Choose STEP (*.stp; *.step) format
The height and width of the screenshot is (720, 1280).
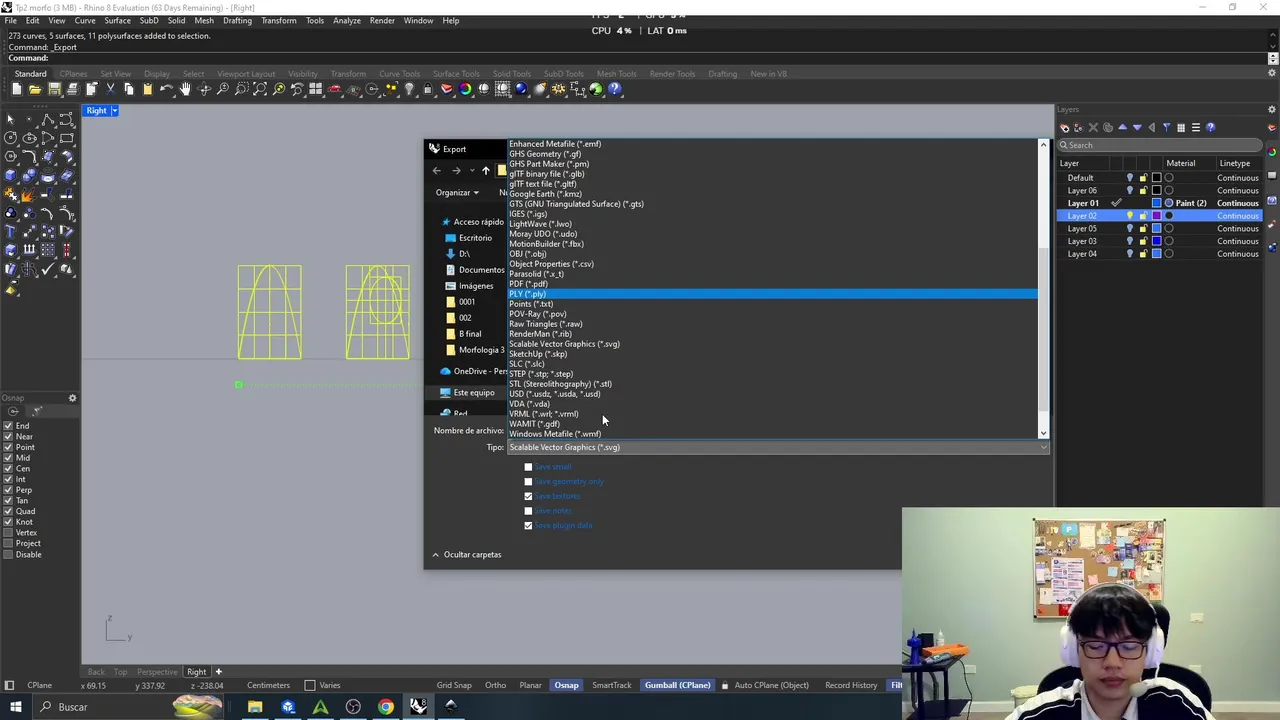point(541,374)
